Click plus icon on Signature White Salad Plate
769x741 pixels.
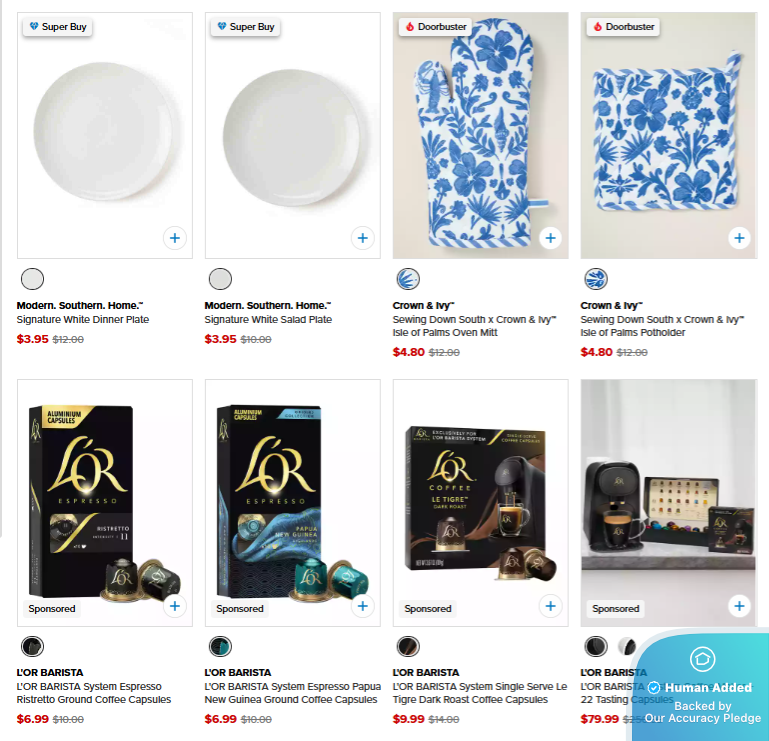(362, 238)
